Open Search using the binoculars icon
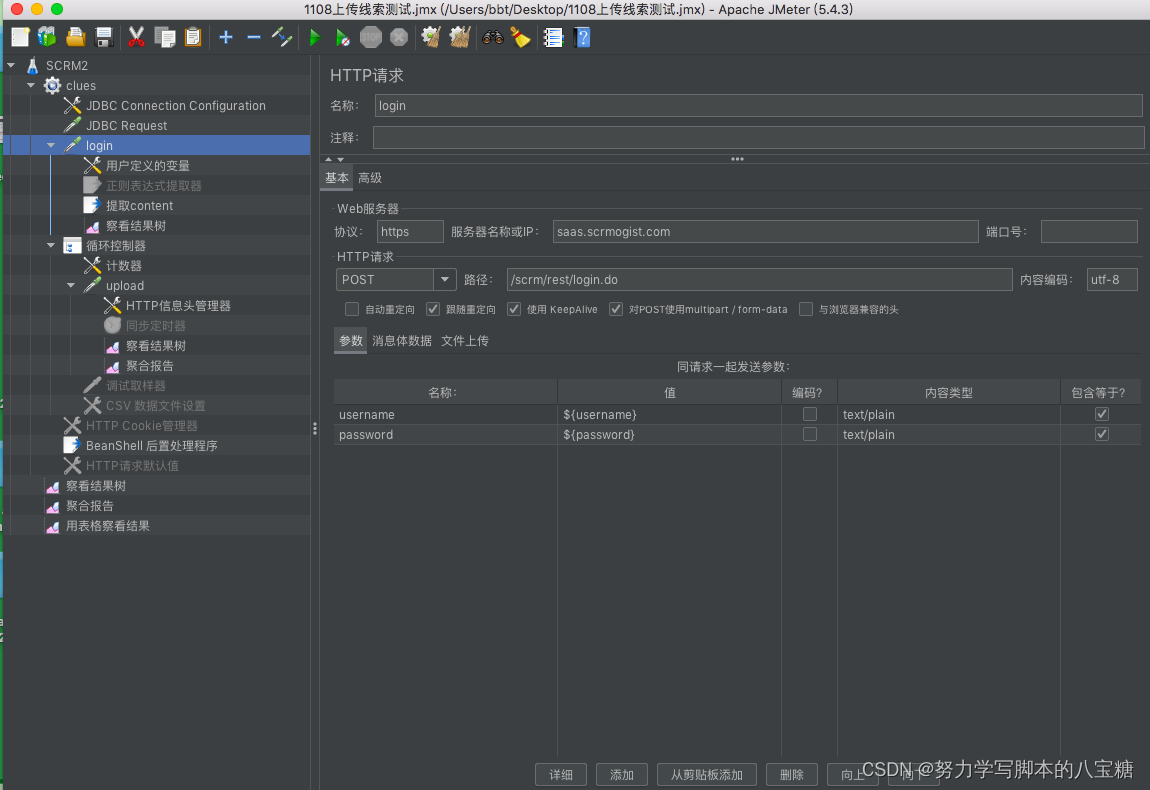 (492, 37)
